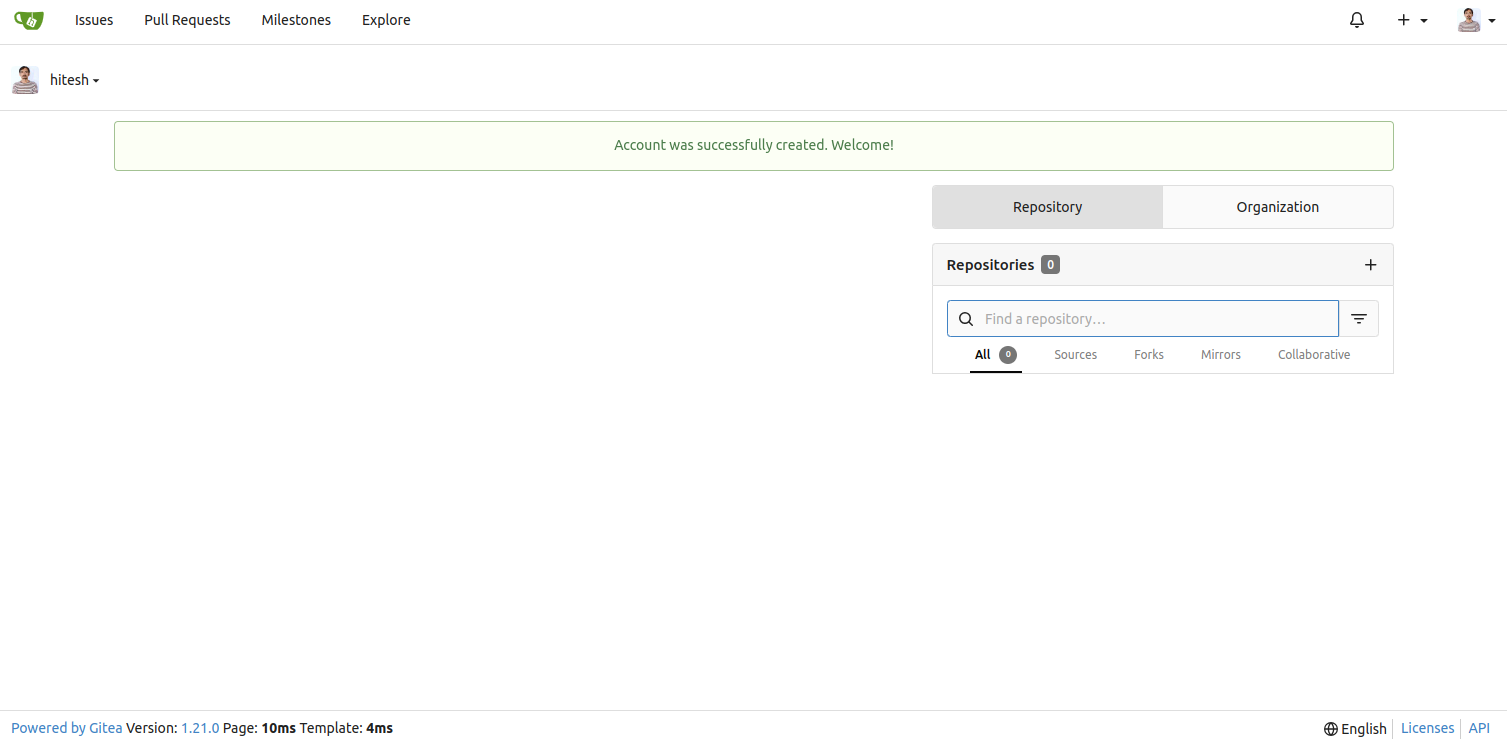This screenshot has width=1507, height=747.
Task: Open the Licenses link in the footer
Action: pos(1427,728)
